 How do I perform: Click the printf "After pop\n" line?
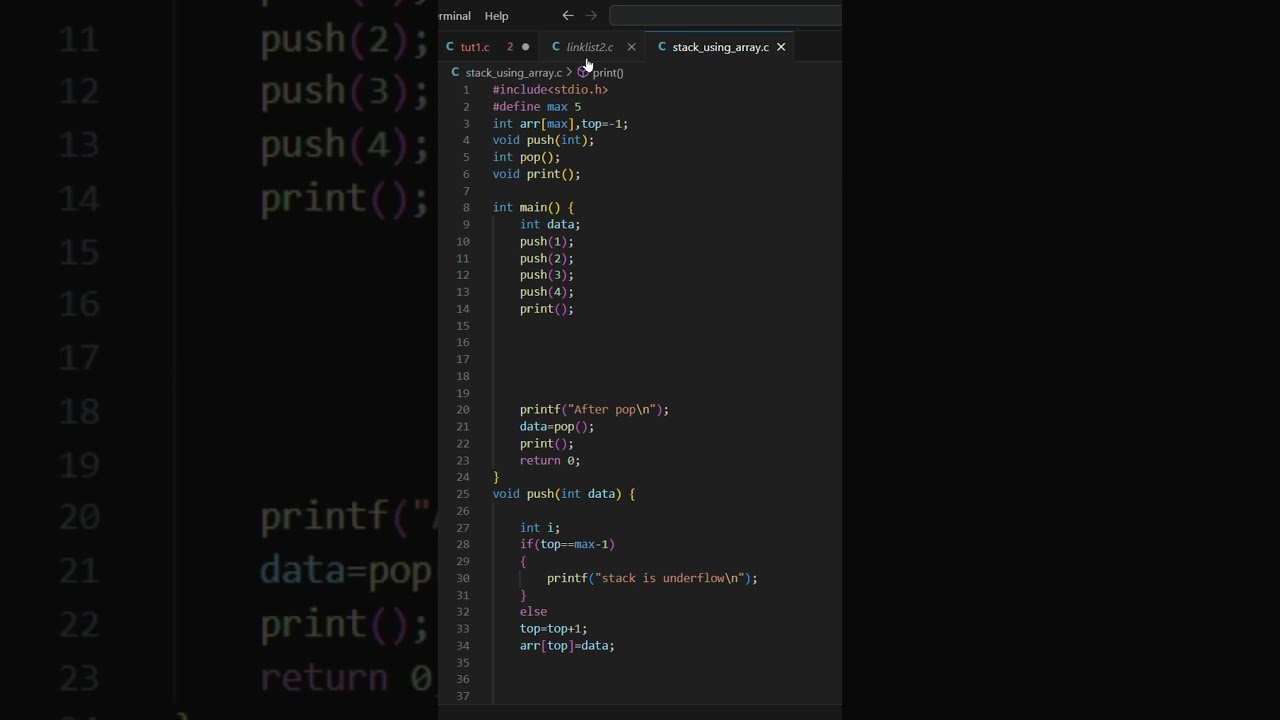click(594, 410)
